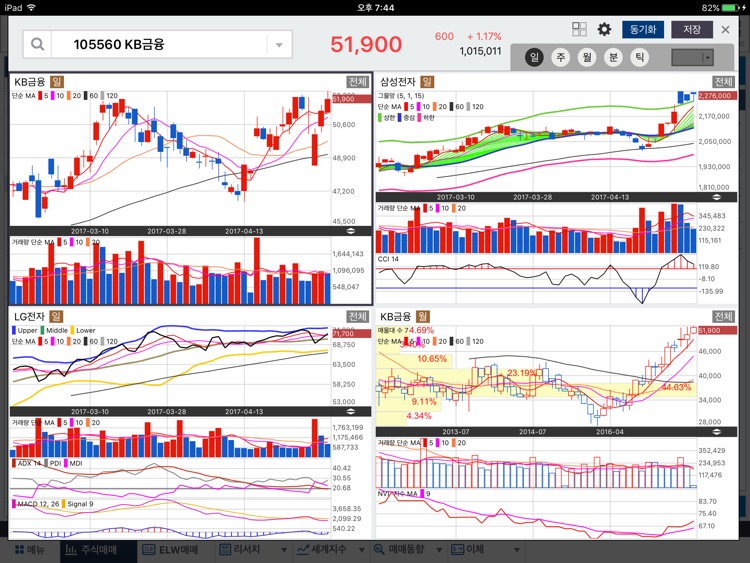Screen dimensions: 750x563
Task: Select the 분 minute period
Action: (613, 57)
